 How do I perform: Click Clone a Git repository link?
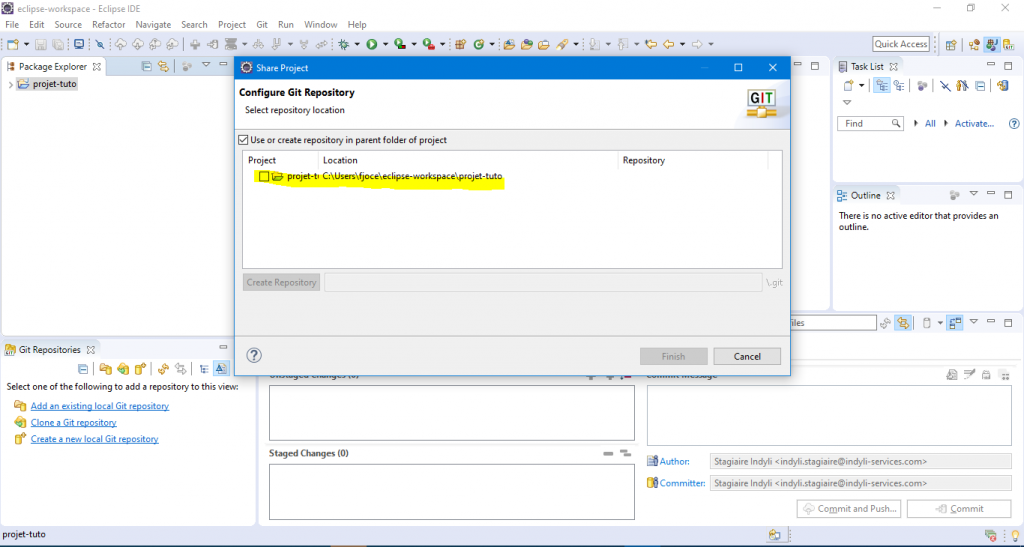click(x=73, y=423)
